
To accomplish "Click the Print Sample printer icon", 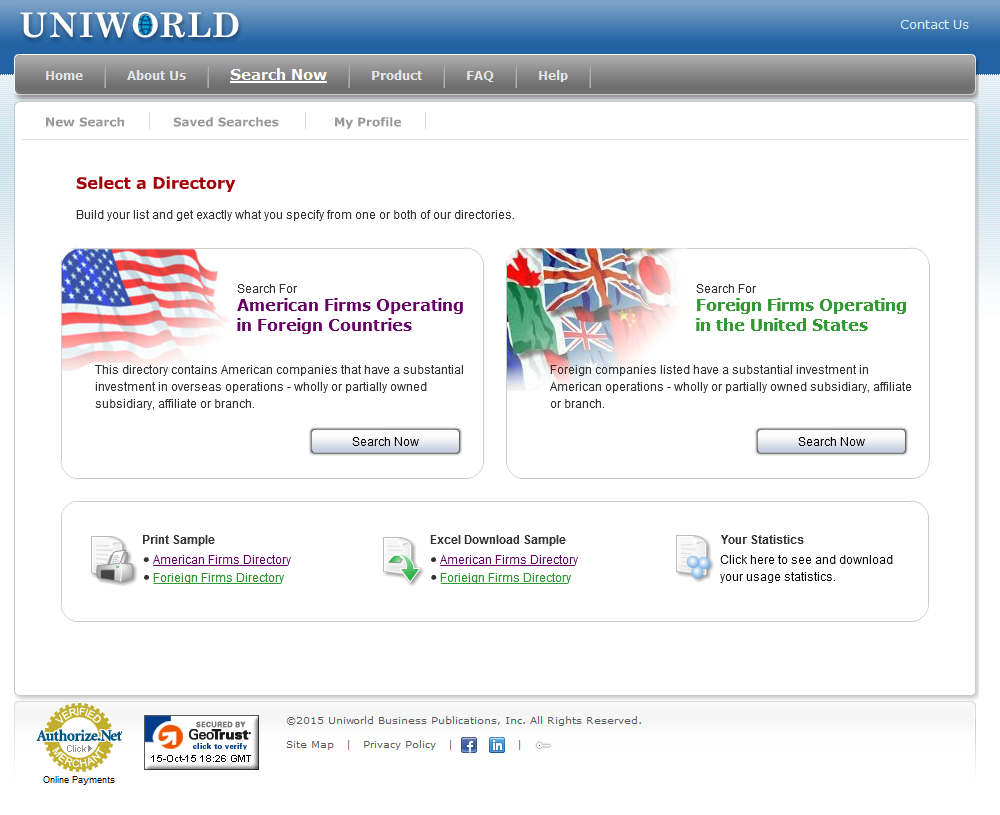I will point(113,560).
